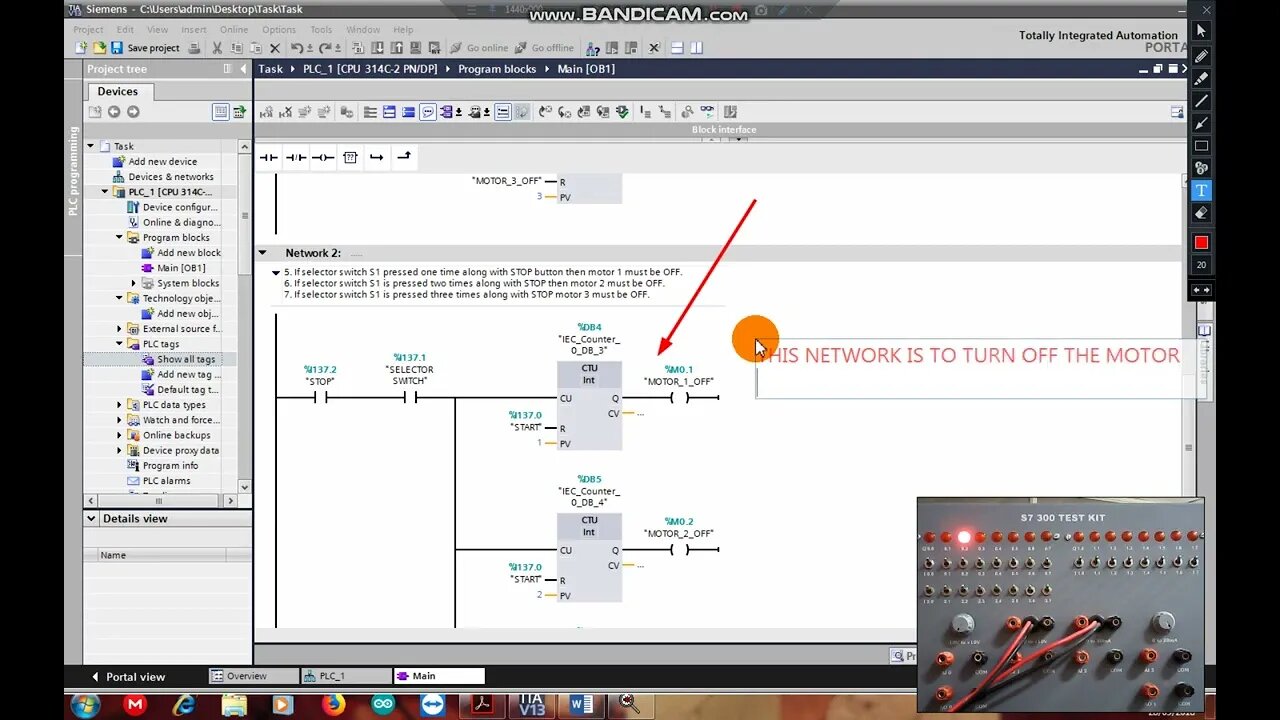Collapse the Details view panel
The image size is (1280, 720).
(x=91, y=519)
